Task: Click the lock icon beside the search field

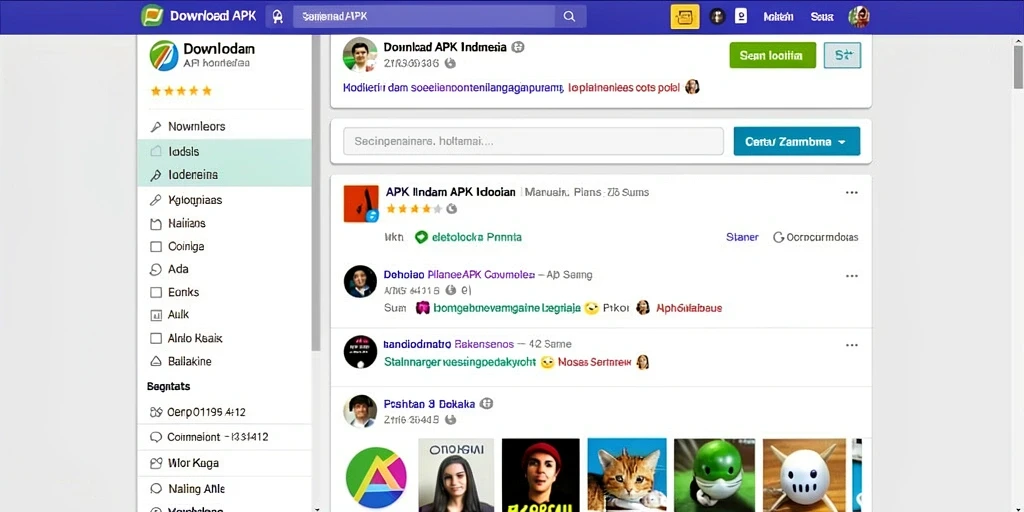Action: [278, 17]
